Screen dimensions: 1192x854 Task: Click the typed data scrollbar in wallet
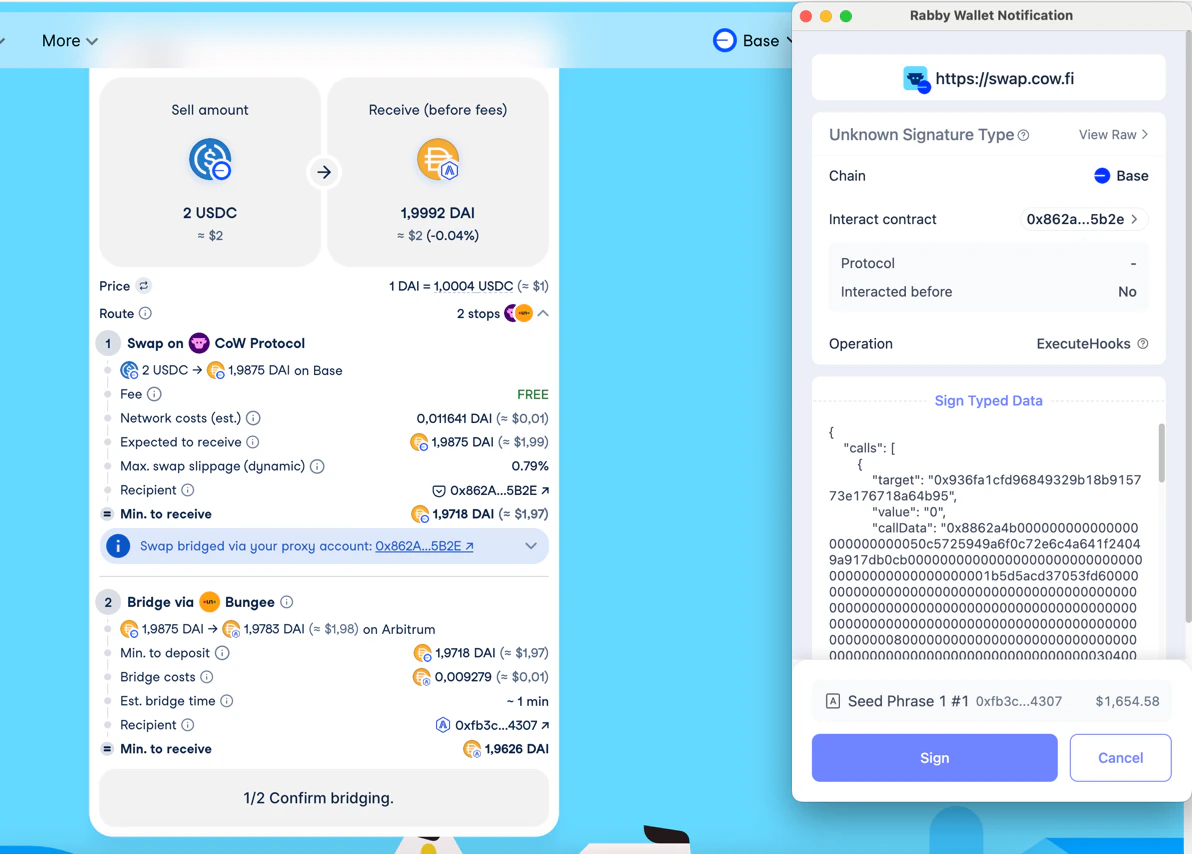point(1161,453)
